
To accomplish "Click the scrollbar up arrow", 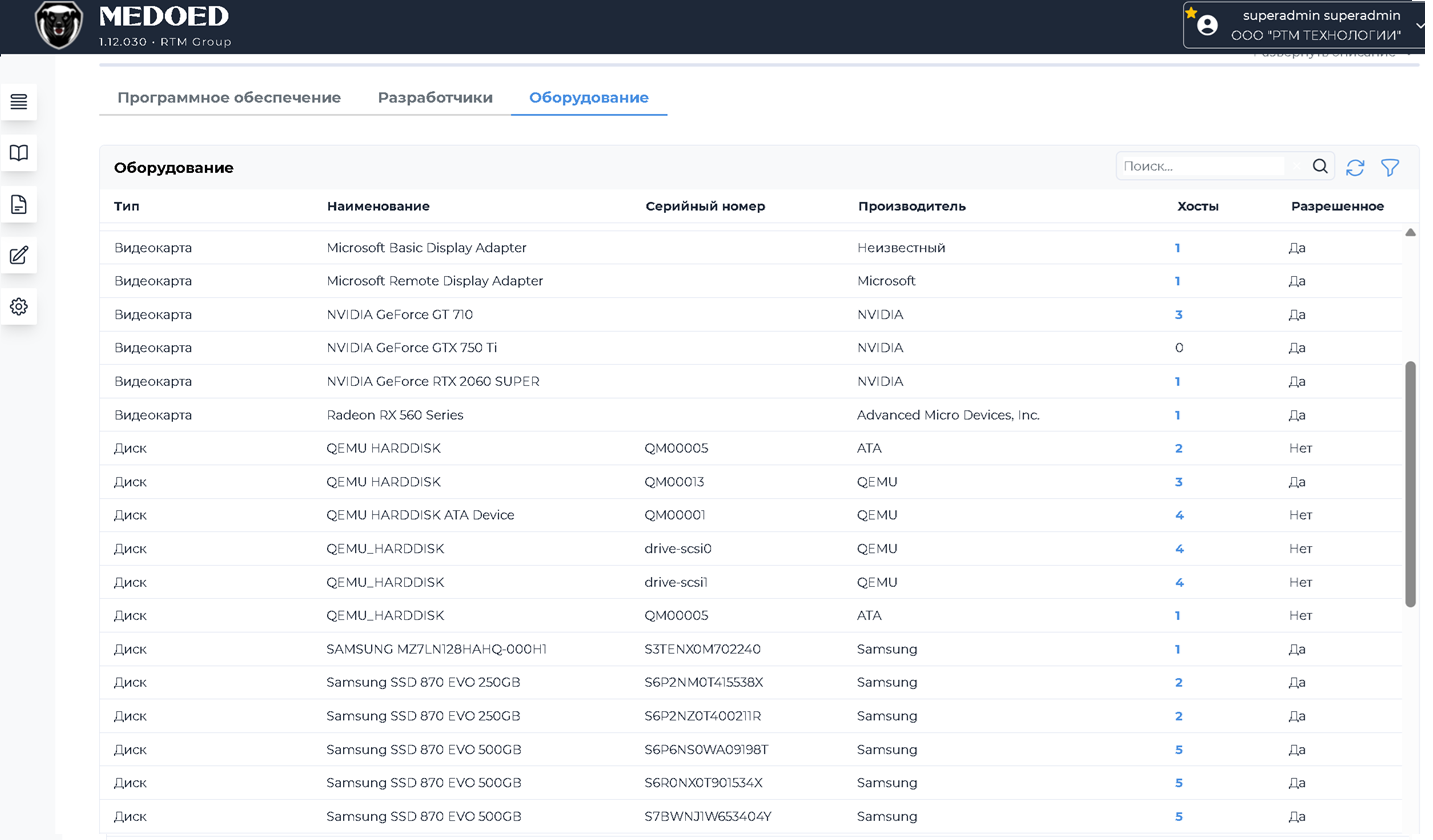I will coord(1411,232).
